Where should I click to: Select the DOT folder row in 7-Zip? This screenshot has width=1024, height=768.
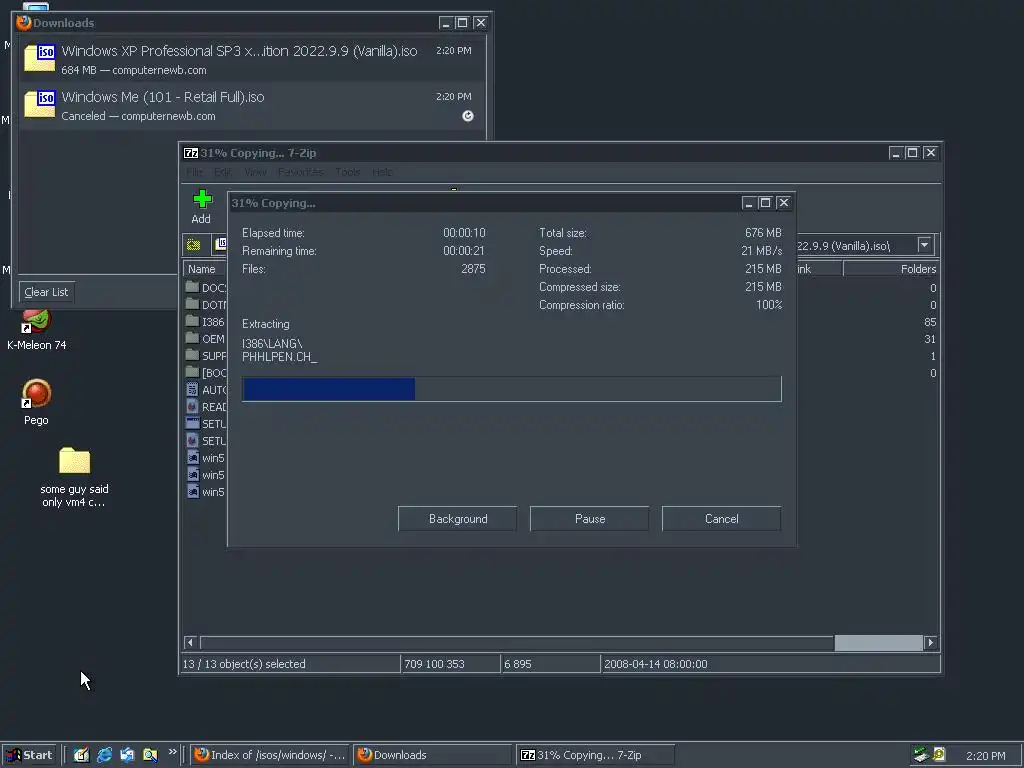coord(206,304)
